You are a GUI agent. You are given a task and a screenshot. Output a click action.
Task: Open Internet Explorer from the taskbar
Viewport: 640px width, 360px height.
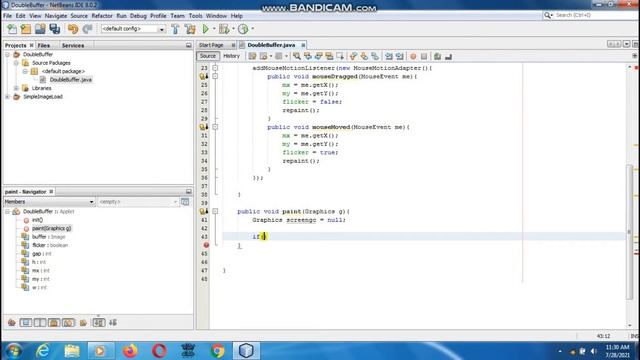[42, 351]
